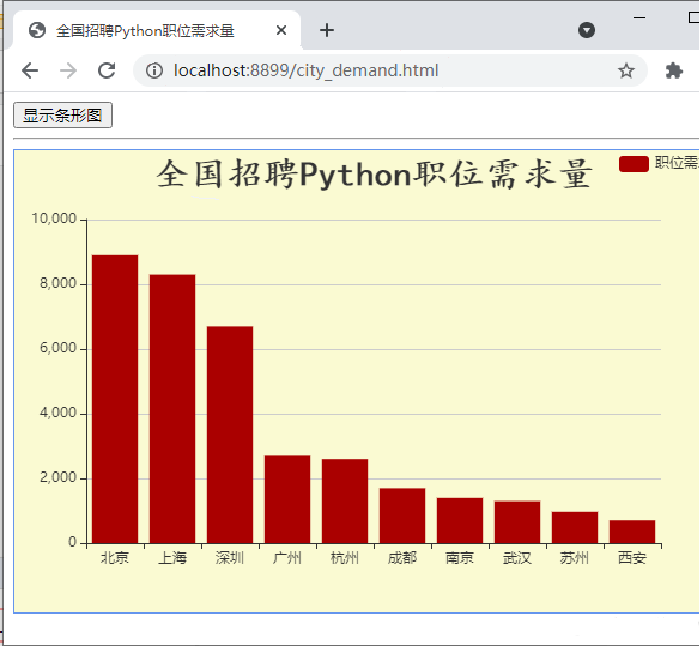Minimize the browser window
The height and width of the screenshot is (658, 699).
click(x=639, y=17)
